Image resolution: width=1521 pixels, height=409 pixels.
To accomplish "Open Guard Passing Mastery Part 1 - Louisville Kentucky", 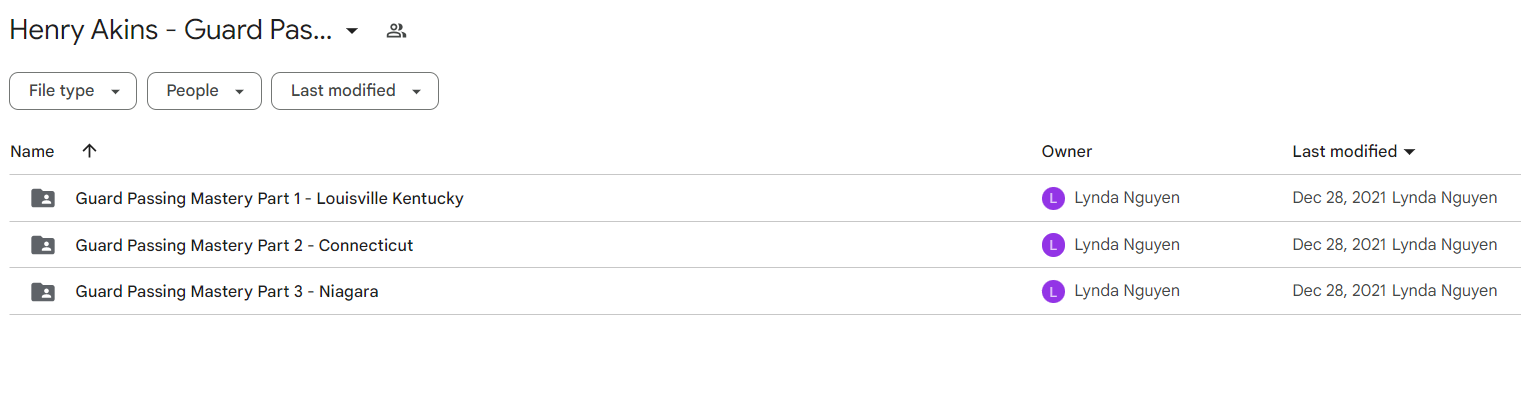I will click(x=270, y=198).
